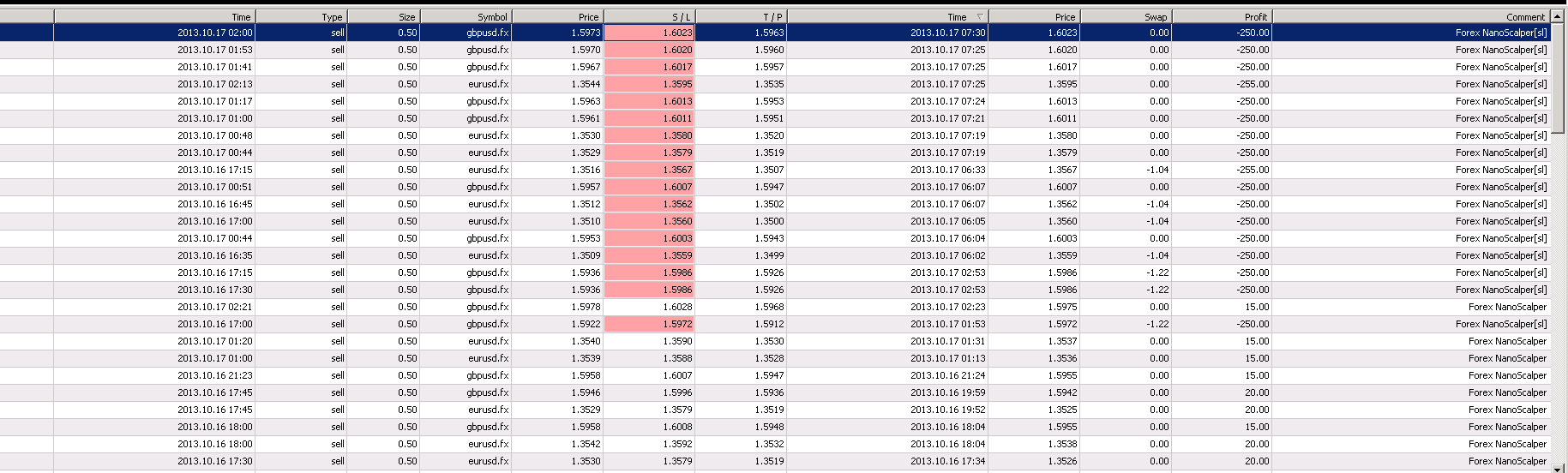Screen dimensions: 1568x473
Task: Select the trade opened 2013.10.17 02:21
Action: pyautogui.click(x=776, y=307)
